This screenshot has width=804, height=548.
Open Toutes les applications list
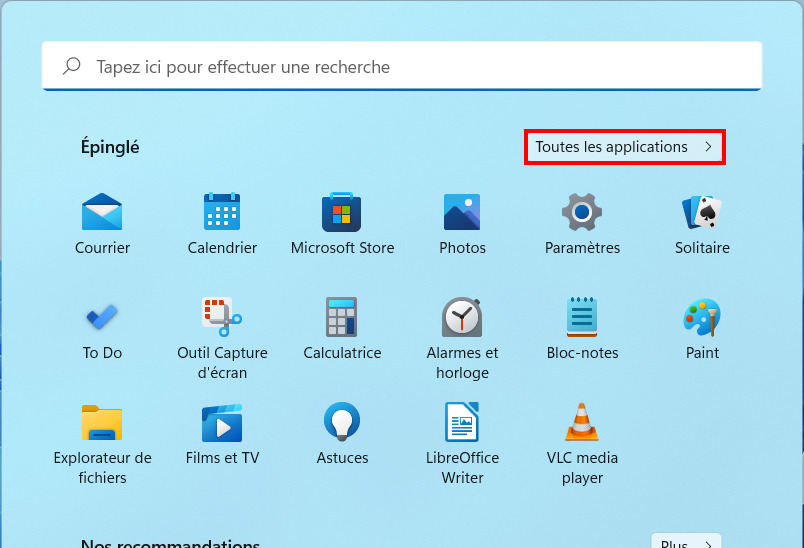625,147
